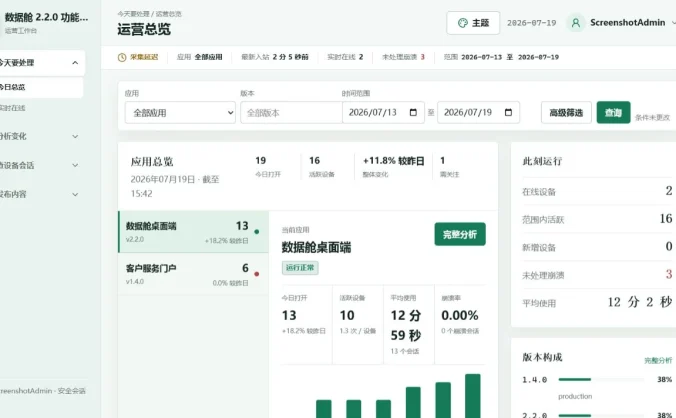The image size is (676, 418).
Task: Expand the 设备会话 sidebar section
Action: 75,165
